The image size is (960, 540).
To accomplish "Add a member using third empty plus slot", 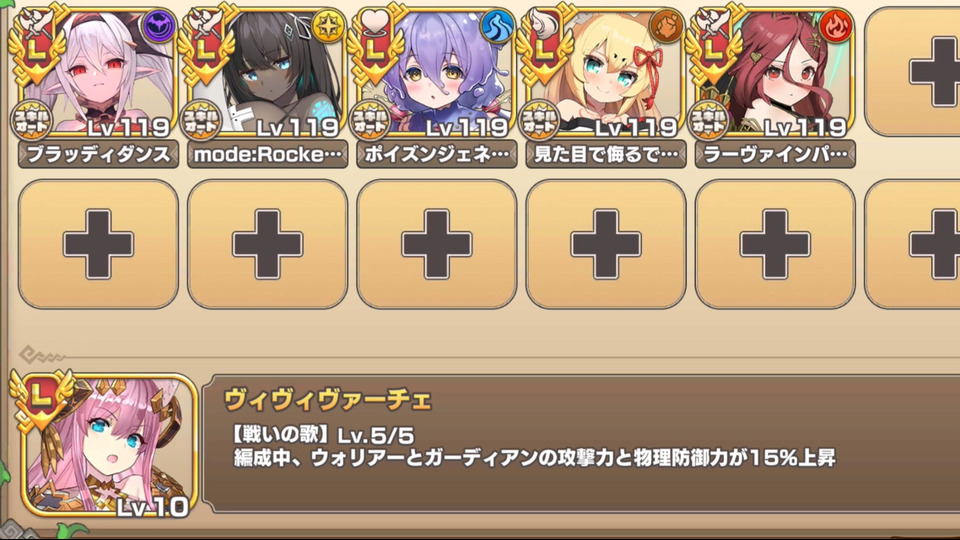I will pos(437,244).
